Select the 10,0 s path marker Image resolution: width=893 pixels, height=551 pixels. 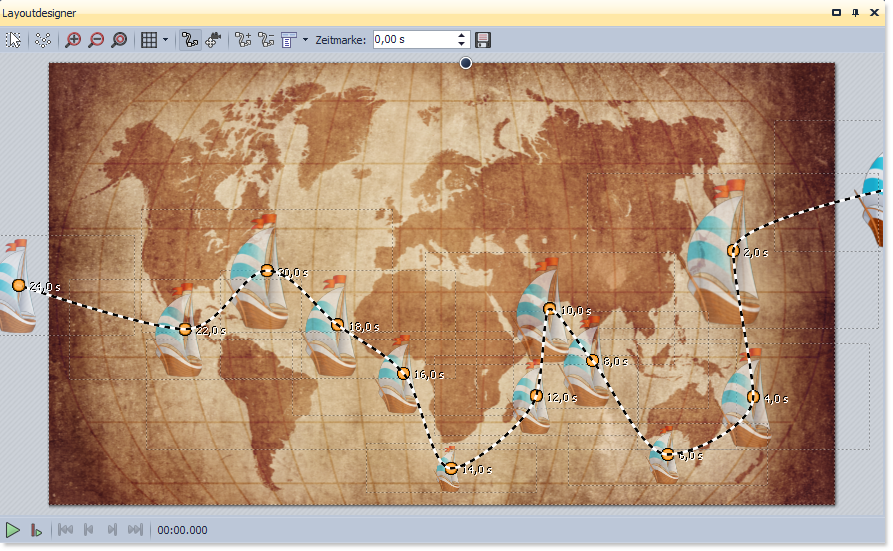(x=549, y=308)
